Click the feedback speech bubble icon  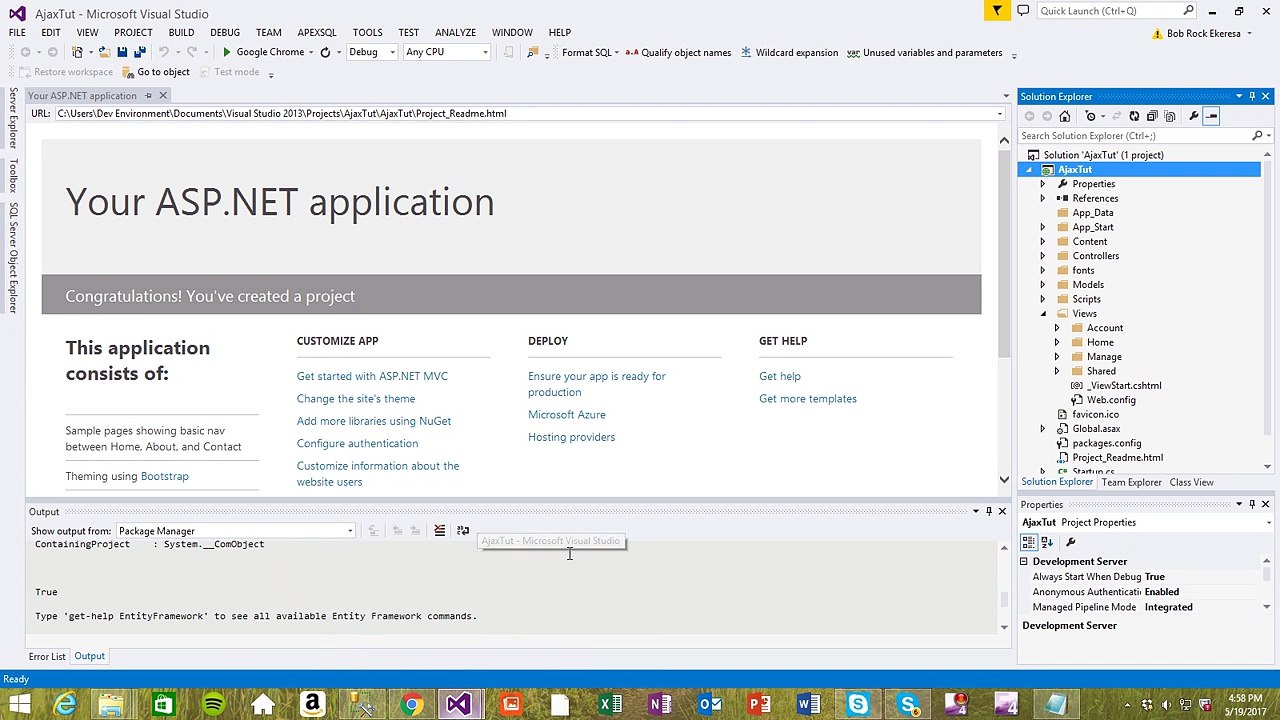pos(1023,11)
